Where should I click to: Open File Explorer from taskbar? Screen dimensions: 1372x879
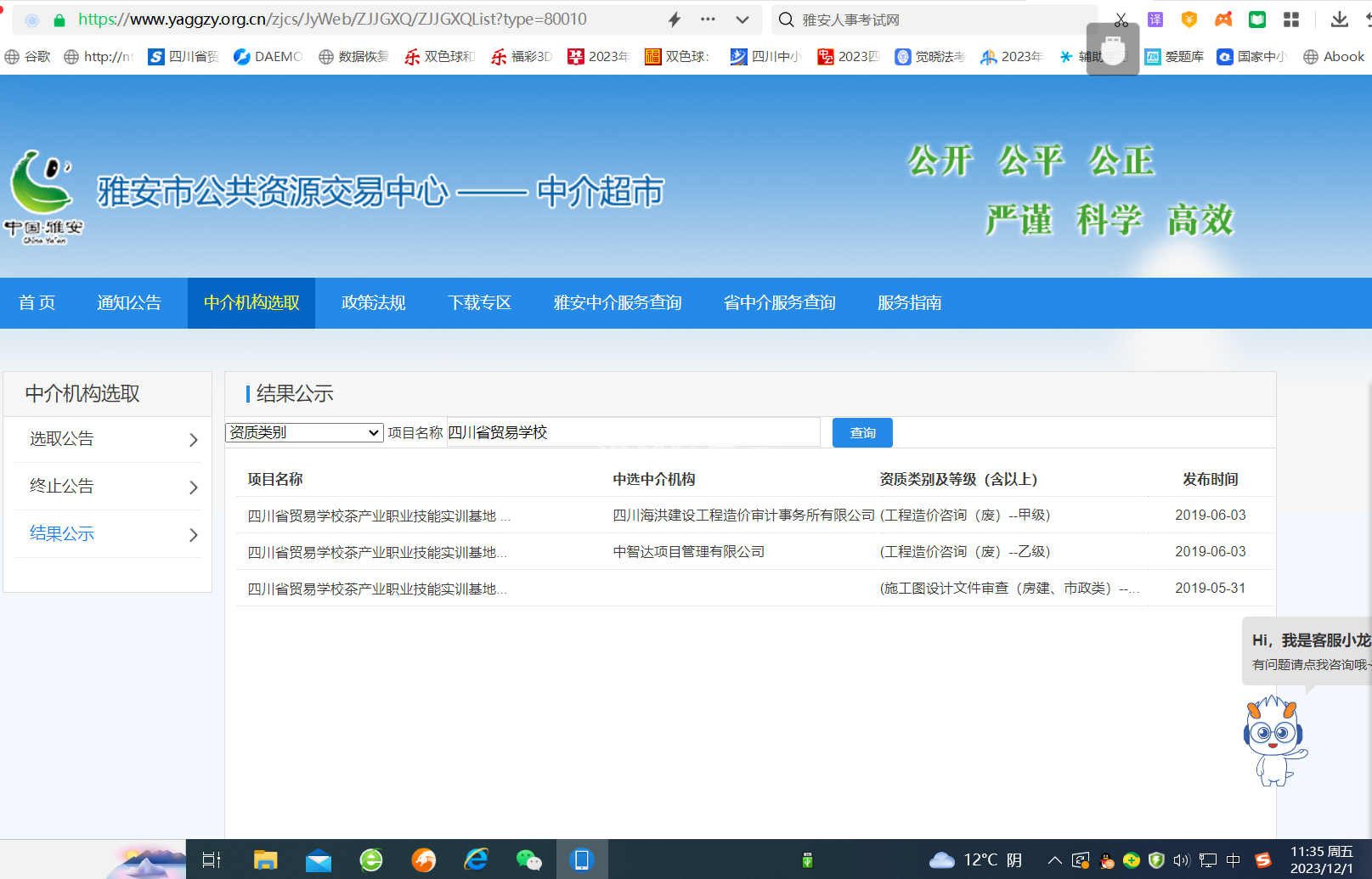(x=265, y=859)
